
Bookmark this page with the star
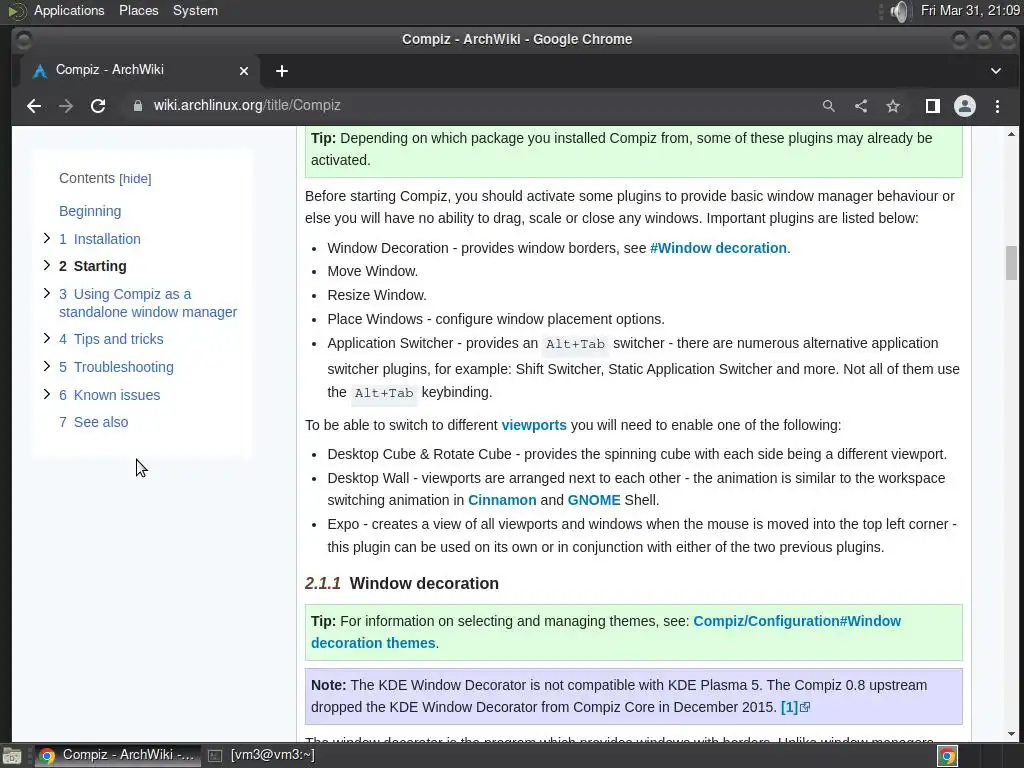(893, 106)
